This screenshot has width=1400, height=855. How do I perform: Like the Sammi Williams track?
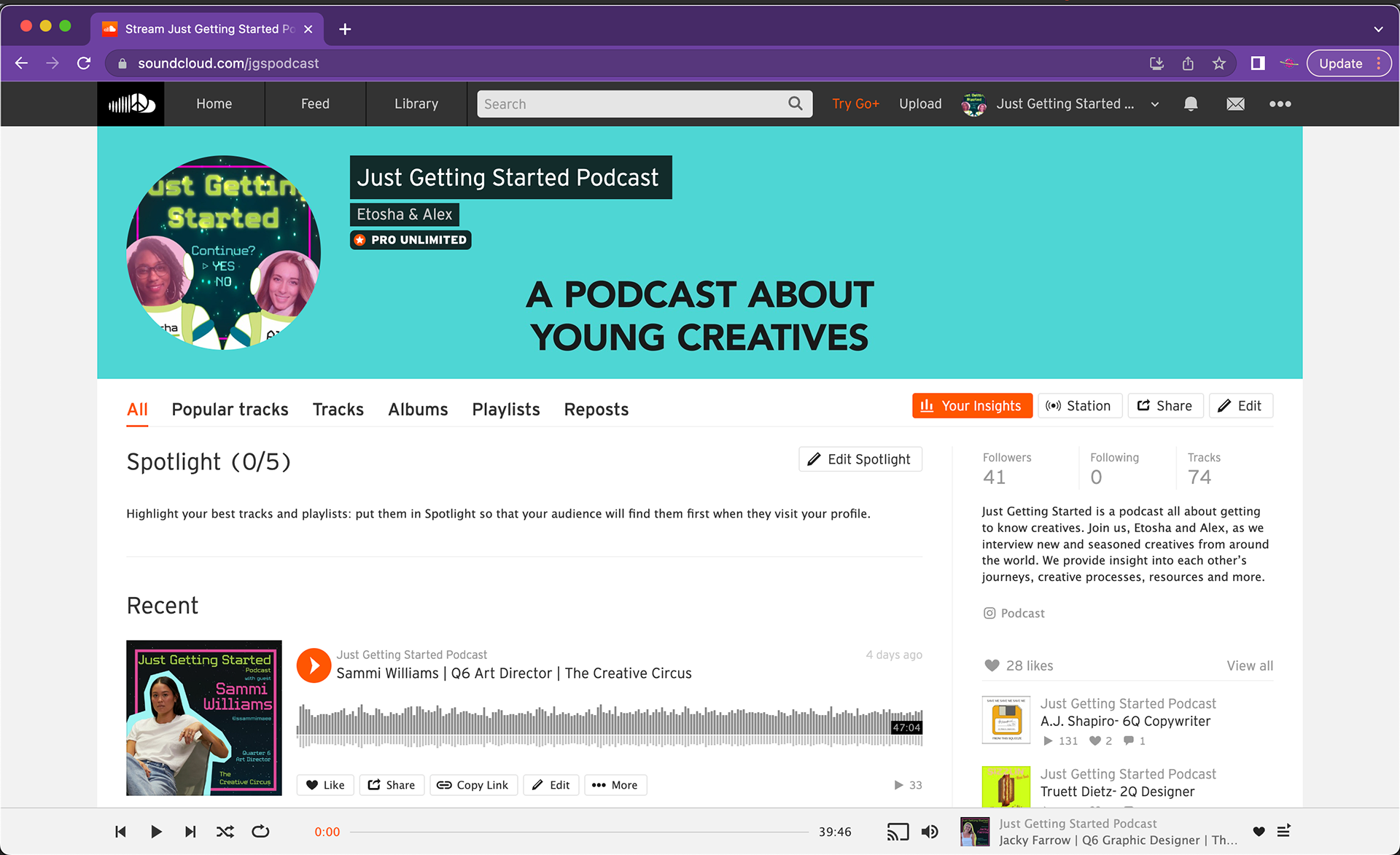click(x=325, y=785)
